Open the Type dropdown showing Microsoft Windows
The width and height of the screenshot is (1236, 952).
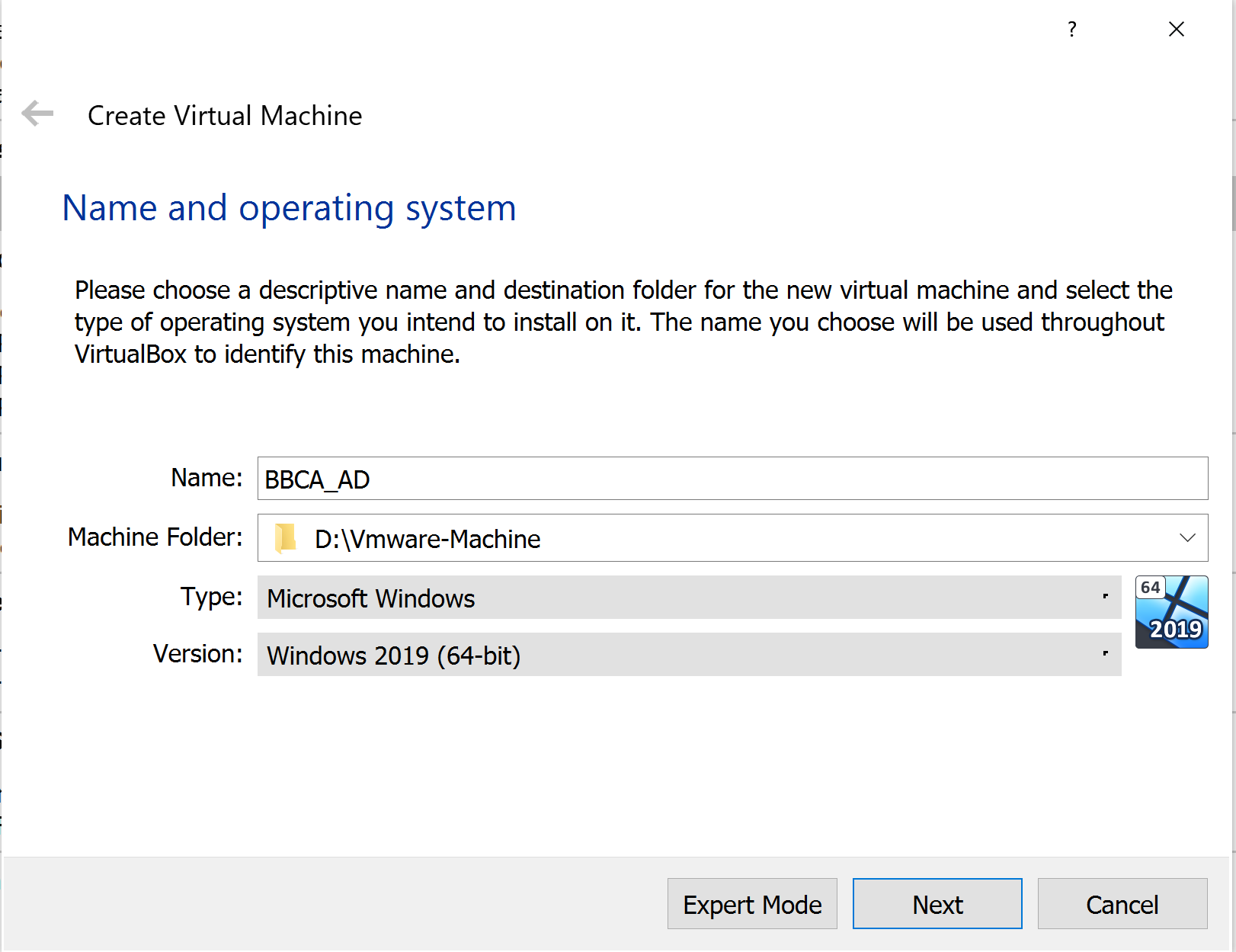tap(689, 598)
